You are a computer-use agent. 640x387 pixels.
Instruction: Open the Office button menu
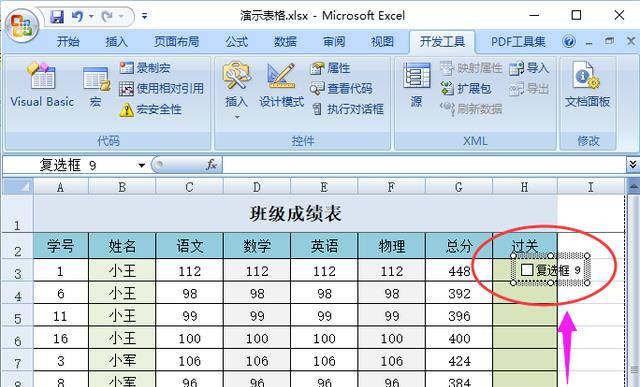point(22,25)
